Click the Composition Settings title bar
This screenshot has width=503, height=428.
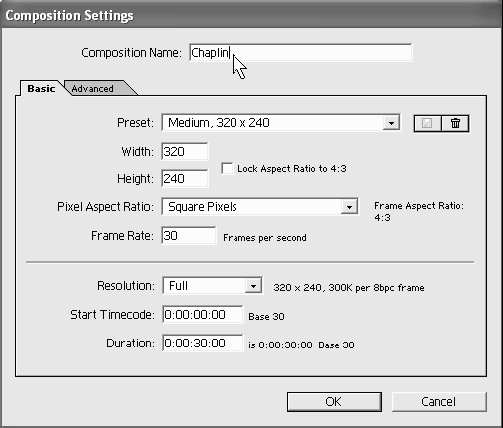pyautogui.click(x=251, y=15)
